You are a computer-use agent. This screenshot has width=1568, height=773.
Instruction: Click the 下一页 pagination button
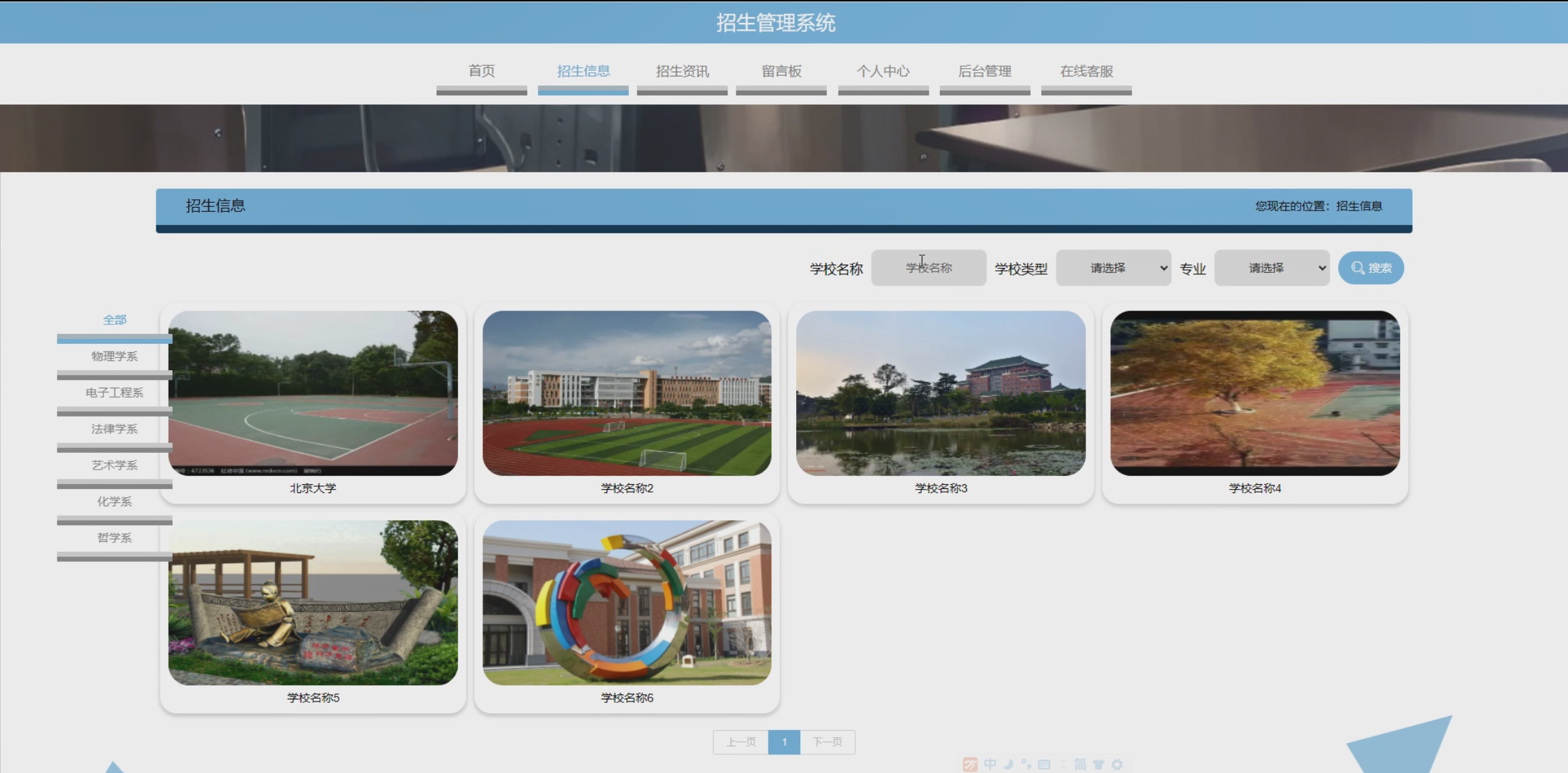[827, 742]
